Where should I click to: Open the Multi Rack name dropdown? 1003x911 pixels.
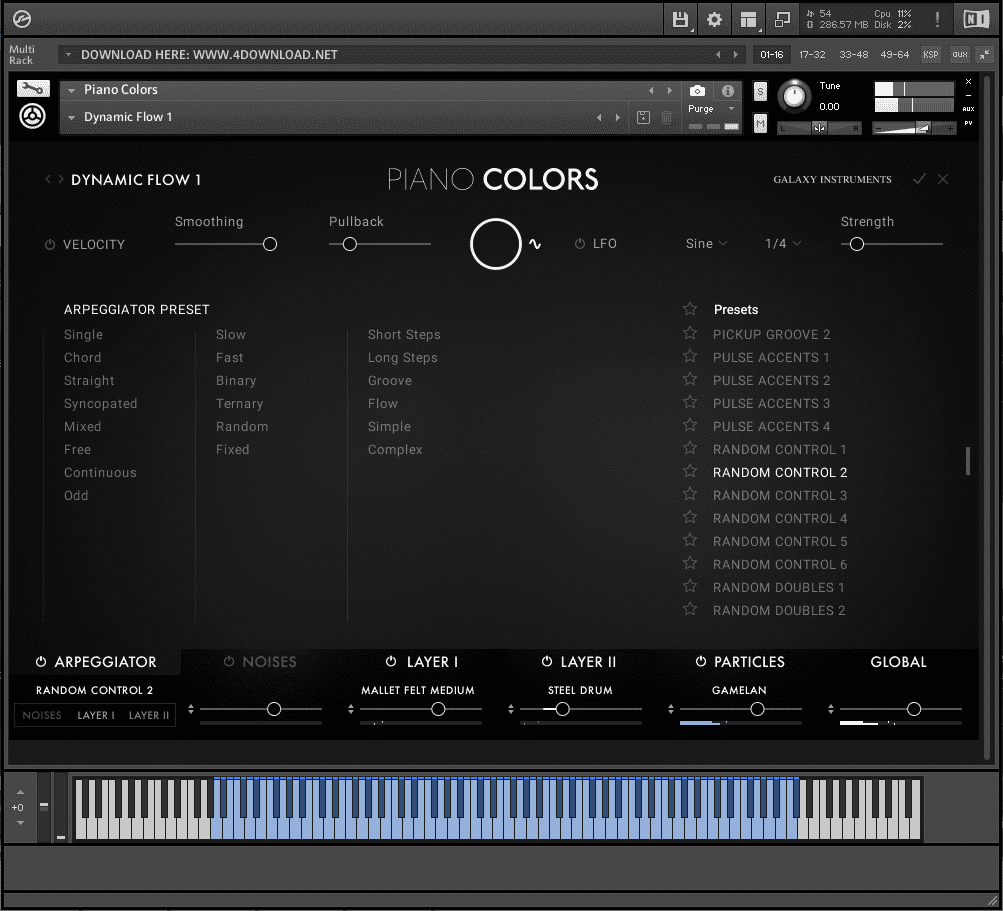click(68, 54)
